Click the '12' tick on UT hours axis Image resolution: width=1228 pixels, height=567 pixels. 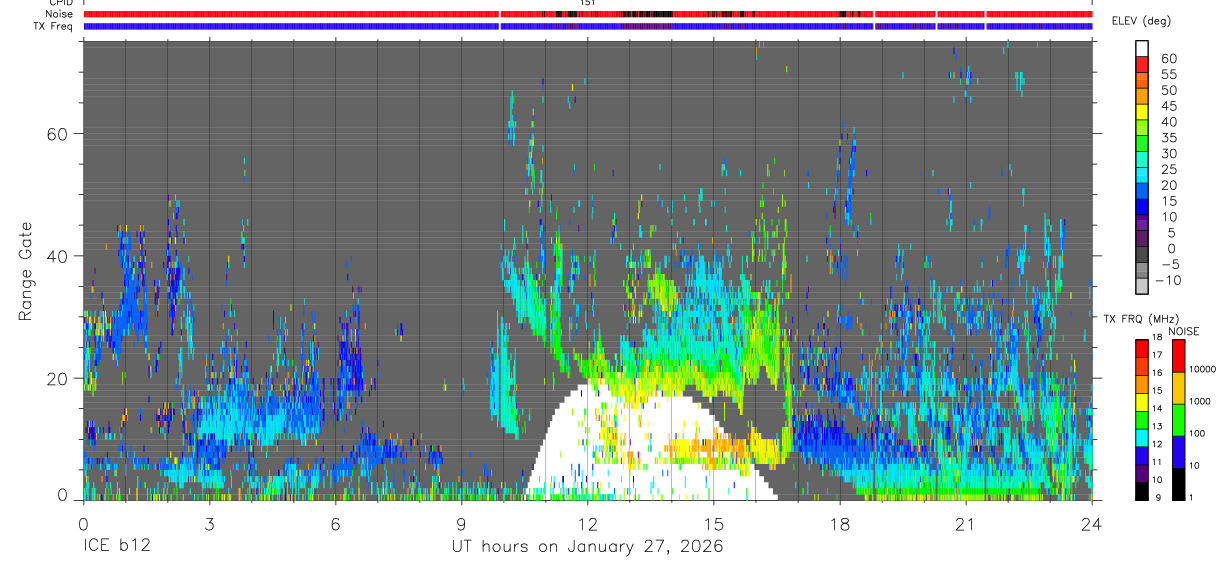tap(587, 523)
